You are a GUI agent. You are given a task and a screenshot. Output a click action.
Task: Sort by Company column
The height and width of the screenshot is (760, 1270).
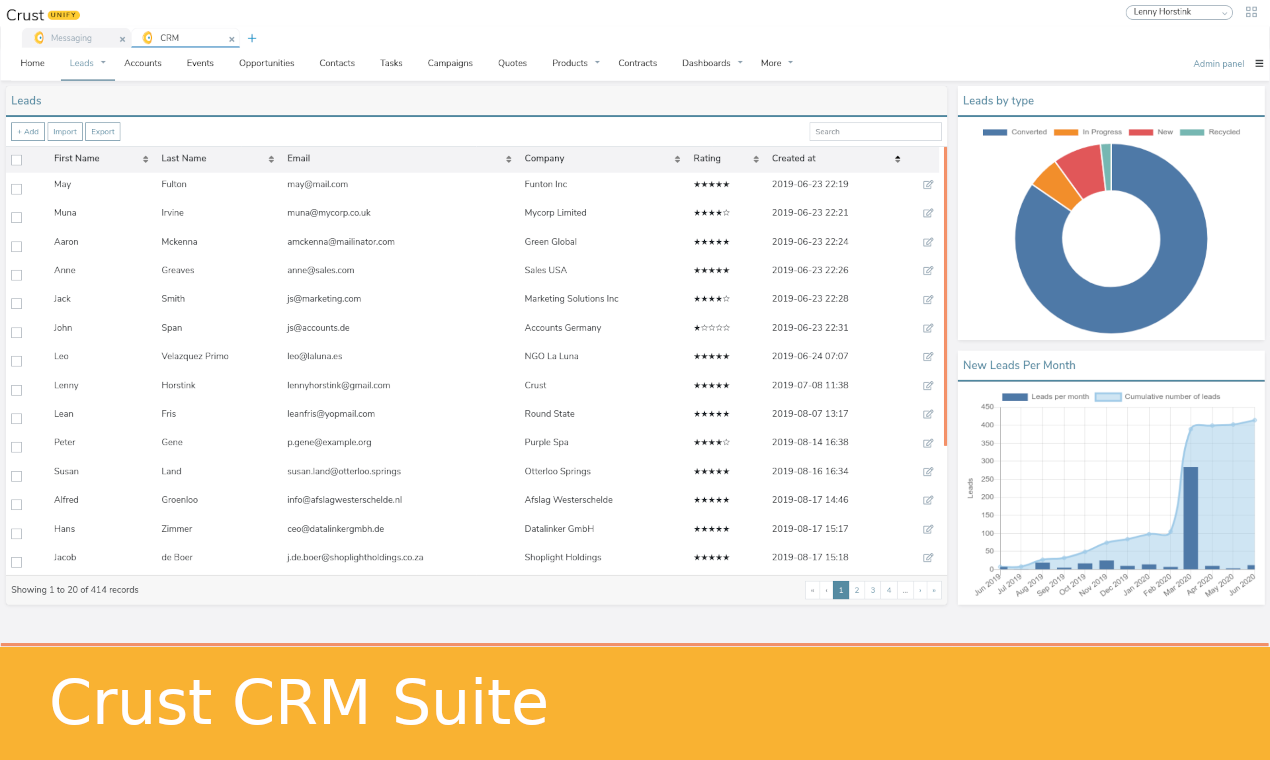pos(677,159)
